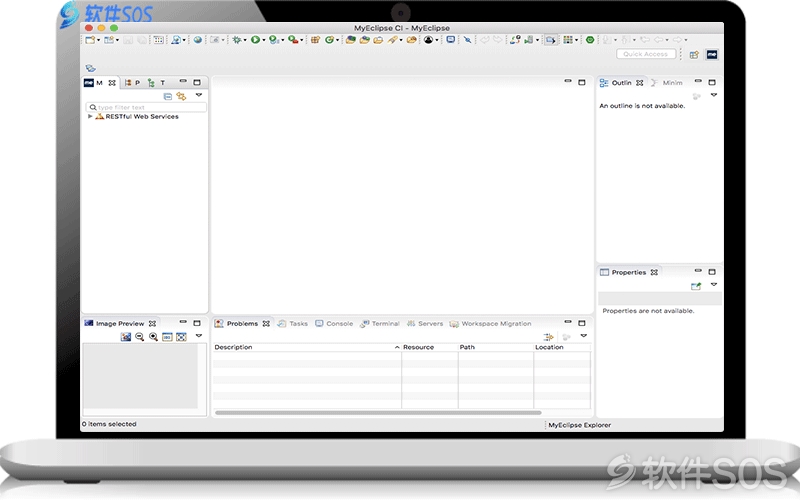This screenshot has width=800, height=500.
Task: Click the New wizard toolbar icon
Action: coord(90,40)
